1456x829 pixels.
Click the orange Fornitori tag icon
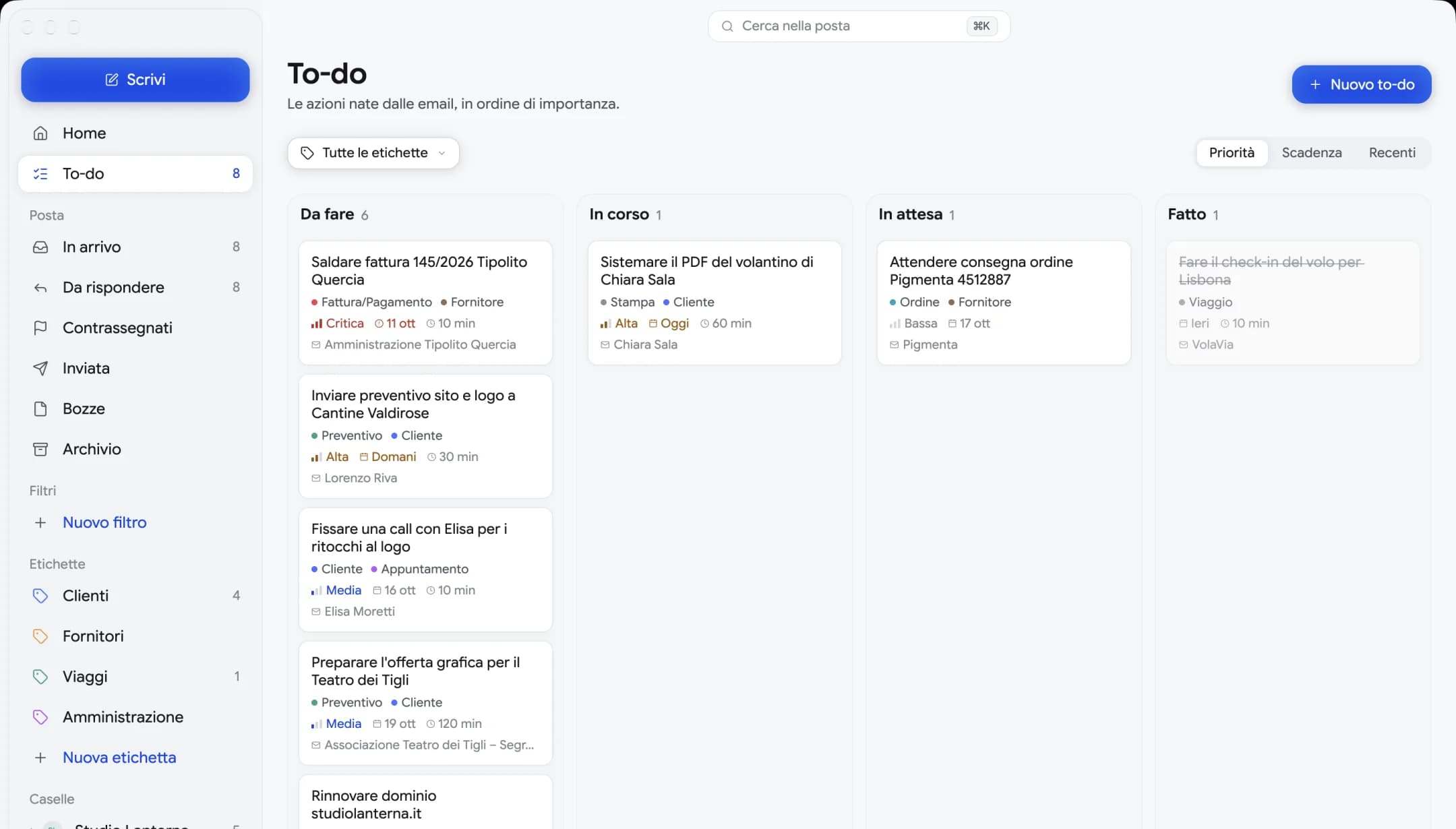pyautogui.click(x=40, y=636)
